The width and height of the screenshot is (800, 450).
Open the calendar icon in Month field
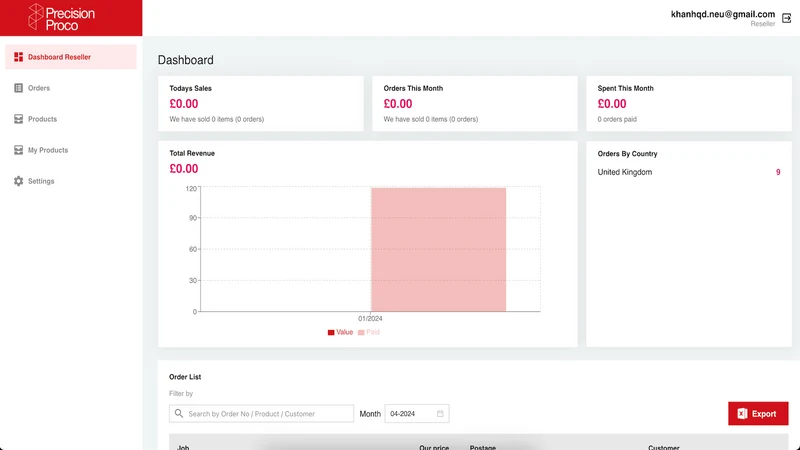tap(440, 414)
